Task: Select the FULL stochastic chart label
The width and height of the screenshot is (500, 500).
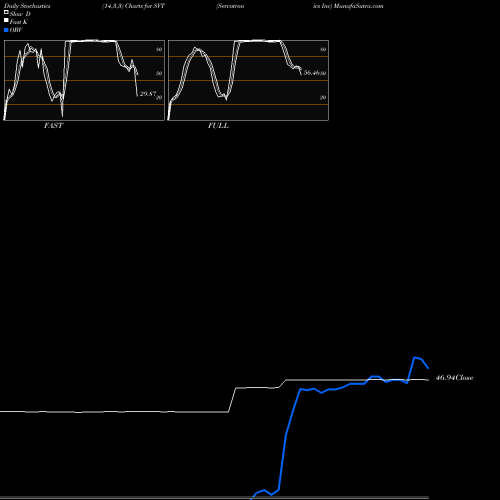Action: (x=218, y=126)
